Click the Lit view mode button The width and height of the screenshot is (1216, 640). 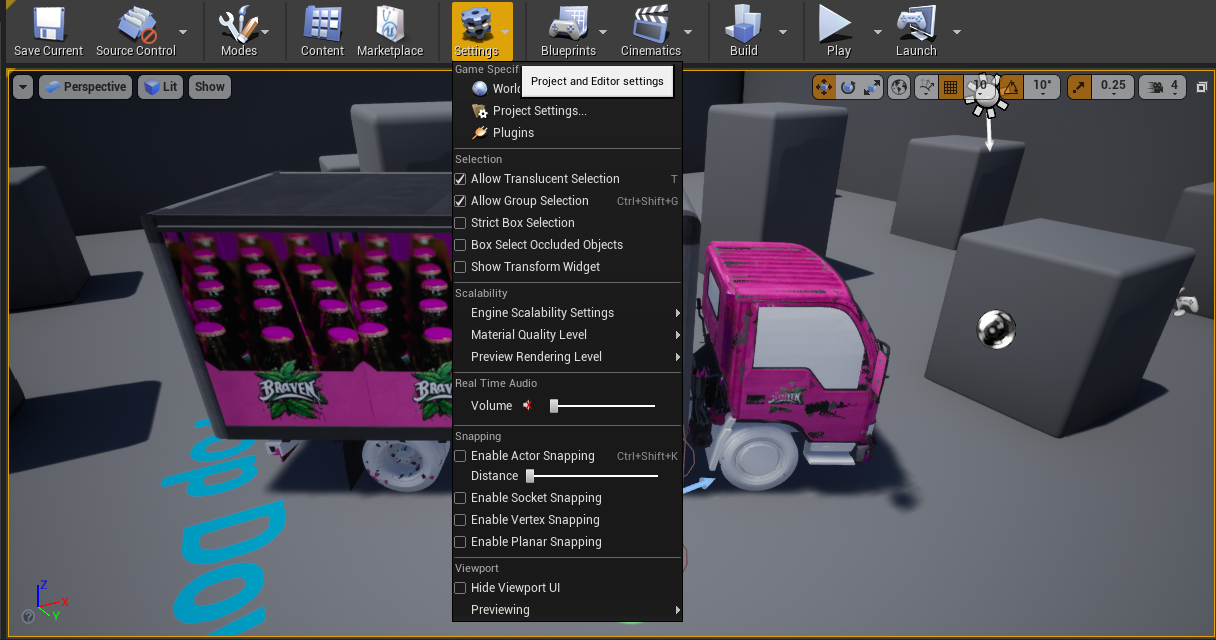[x=161, y=87]
